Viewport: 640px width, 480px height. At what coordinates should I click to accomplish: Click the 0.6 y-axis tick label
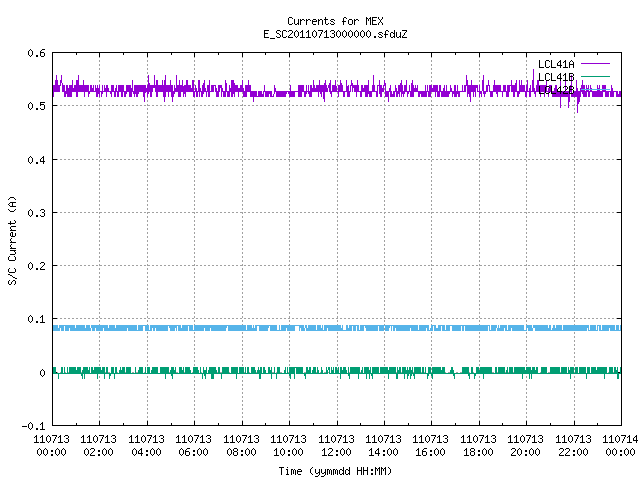pos(36,53)
